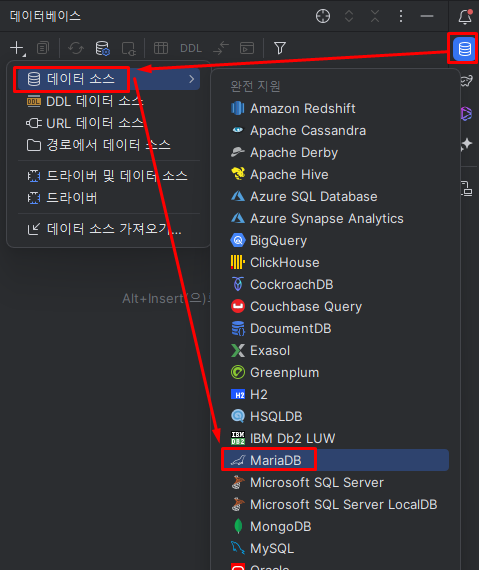
Task: Choose Couchbase Query data source
Action: tap(335, 306)
